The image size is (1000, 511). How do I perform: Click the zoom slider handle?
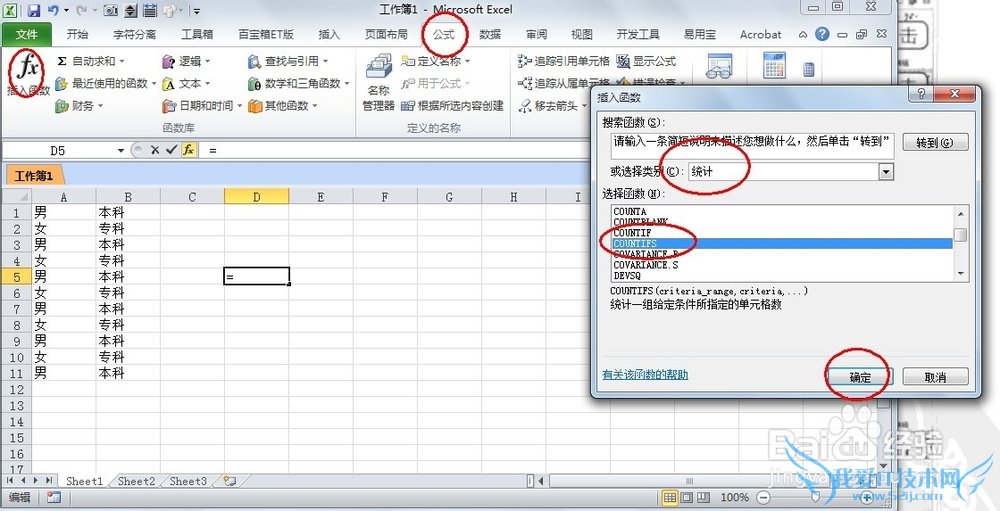tap(816, 497)
